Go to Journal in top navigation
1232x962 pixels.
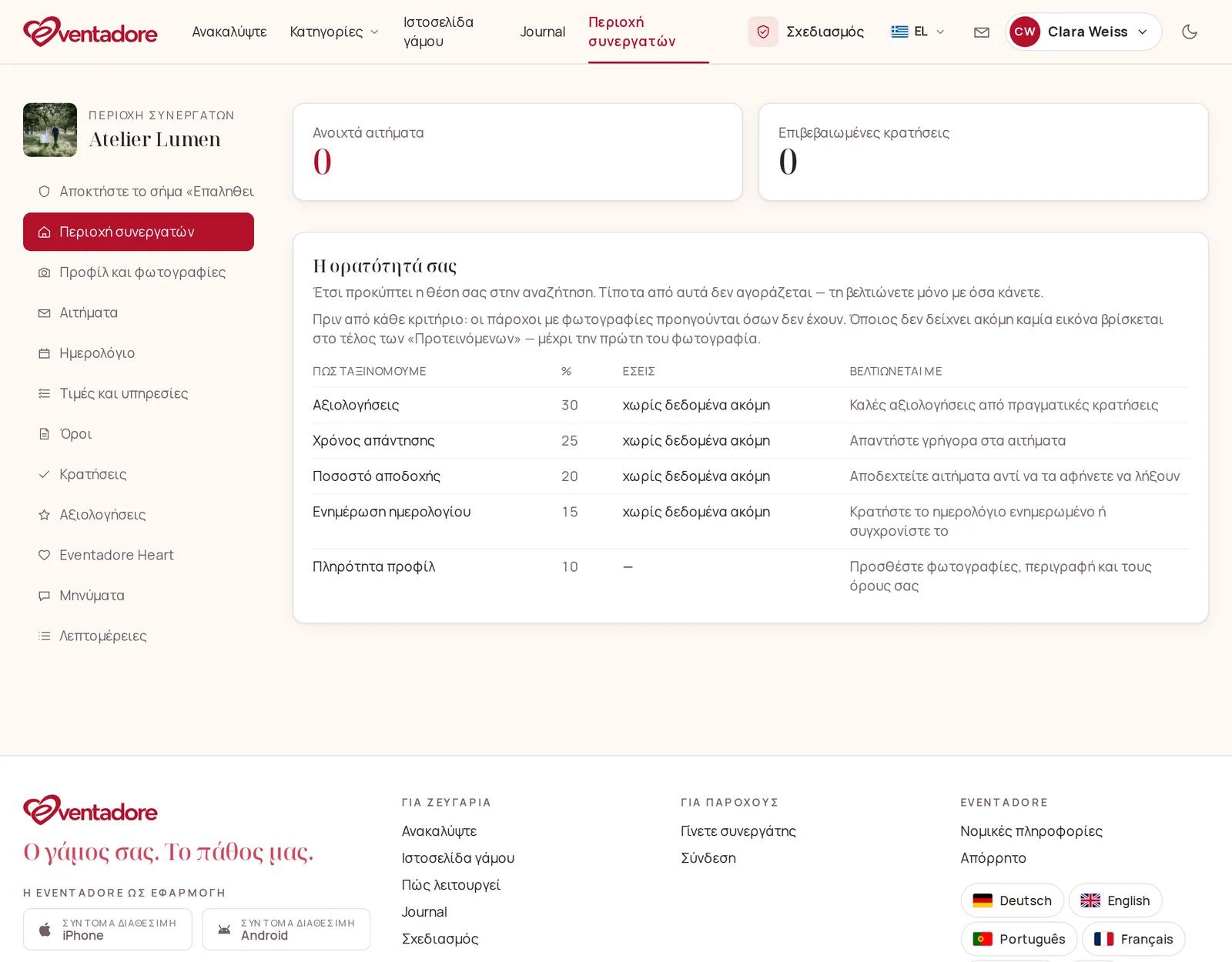[542, 32]
